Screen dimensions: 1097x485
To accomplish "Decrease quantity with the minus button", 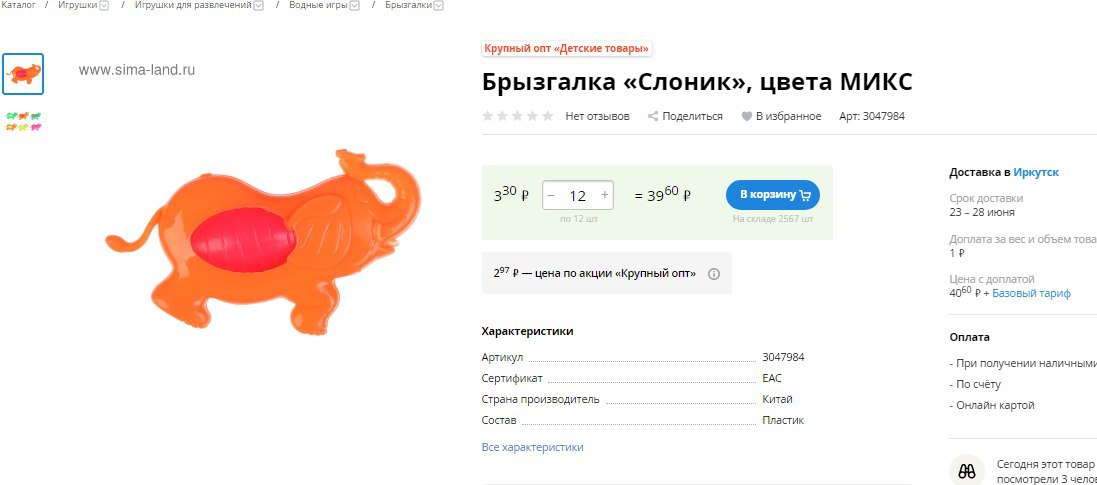I will (x=551, y=195).
